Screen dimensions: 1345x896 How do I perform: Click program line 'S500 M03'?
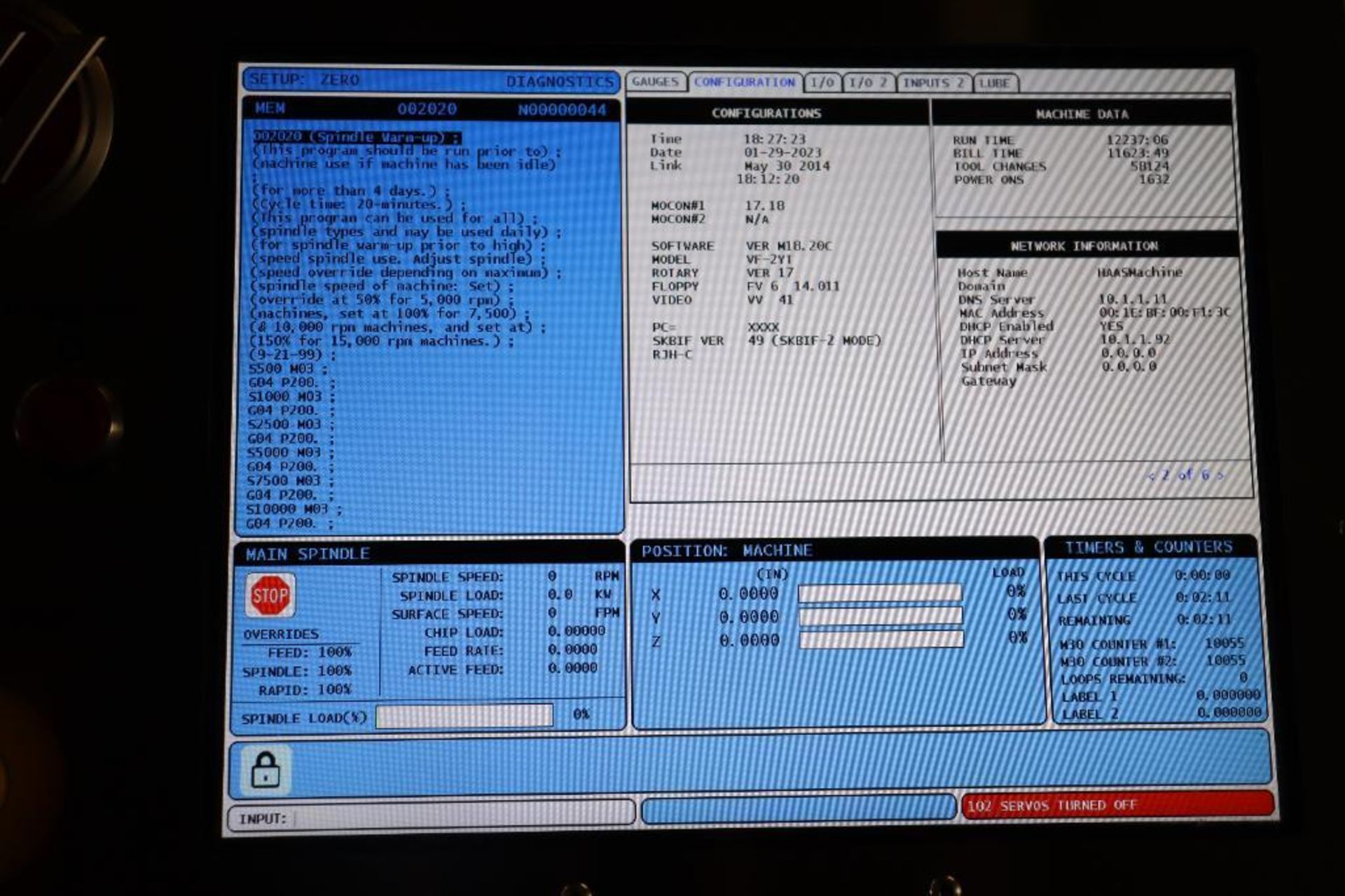click(x=288, y=368)
